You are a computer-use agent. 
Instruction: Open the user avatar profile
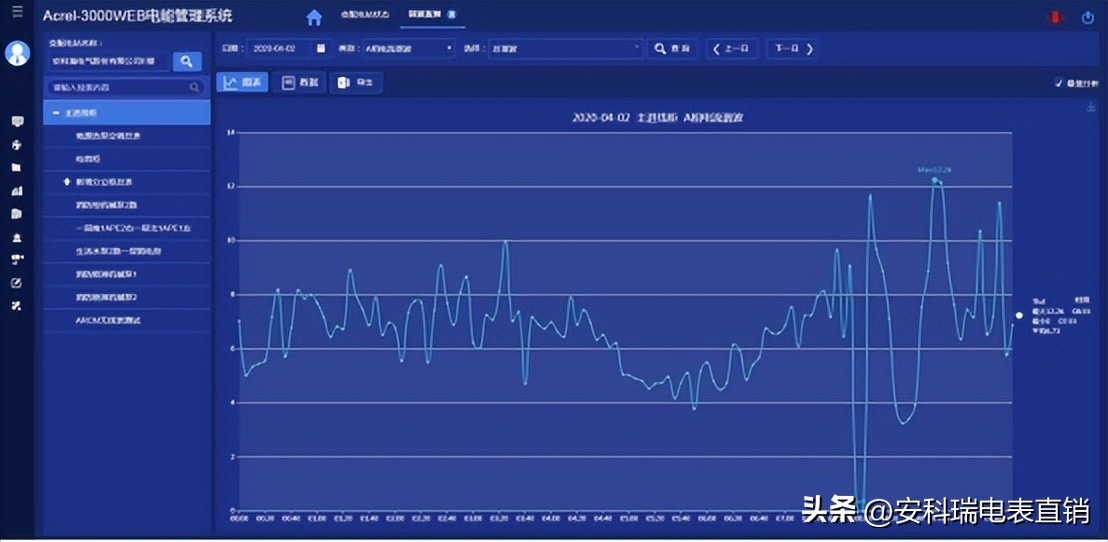[x=18, y=54]
